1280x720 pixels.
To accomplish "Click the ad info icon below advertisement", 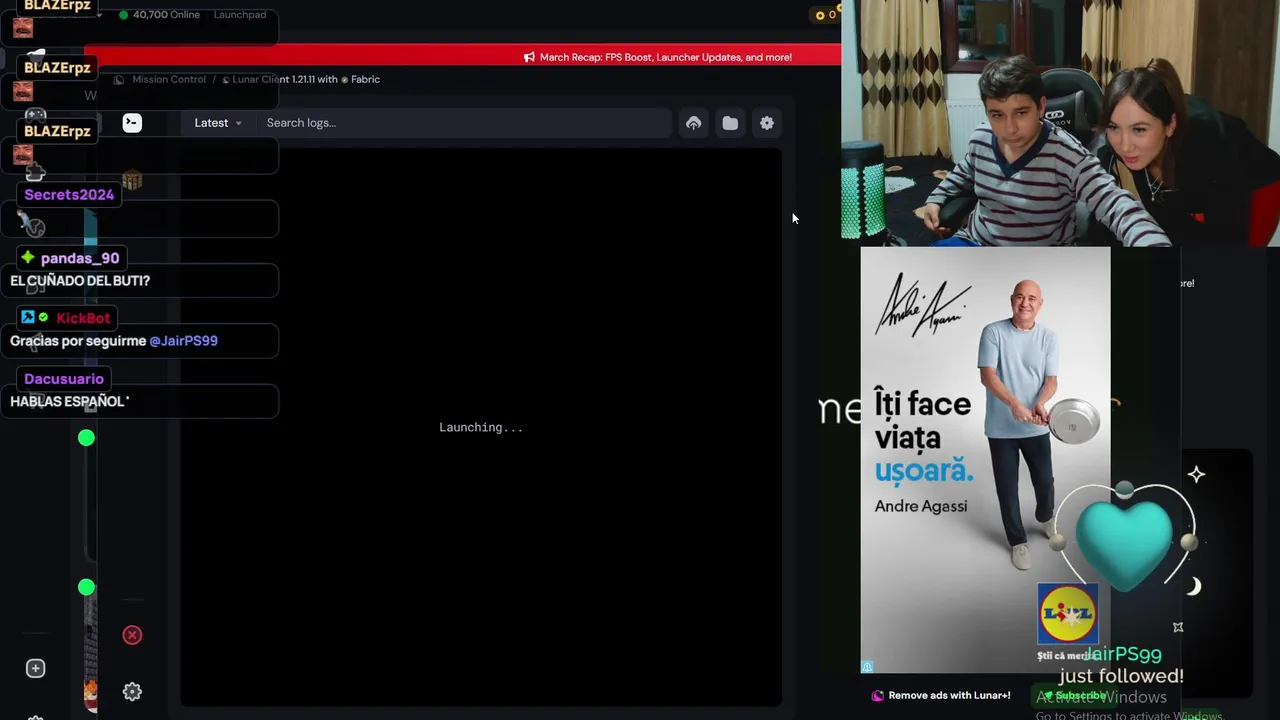I will pos(867,667).
